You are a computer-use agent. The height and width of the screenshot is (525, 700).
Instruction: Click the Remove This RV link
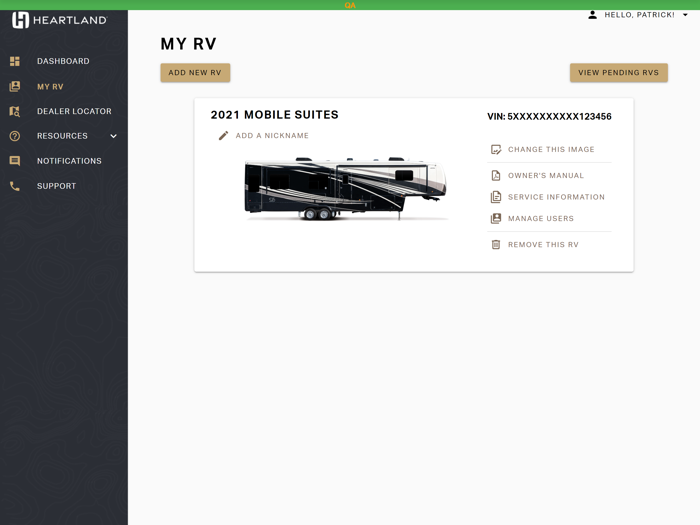(x=543, y=245)
